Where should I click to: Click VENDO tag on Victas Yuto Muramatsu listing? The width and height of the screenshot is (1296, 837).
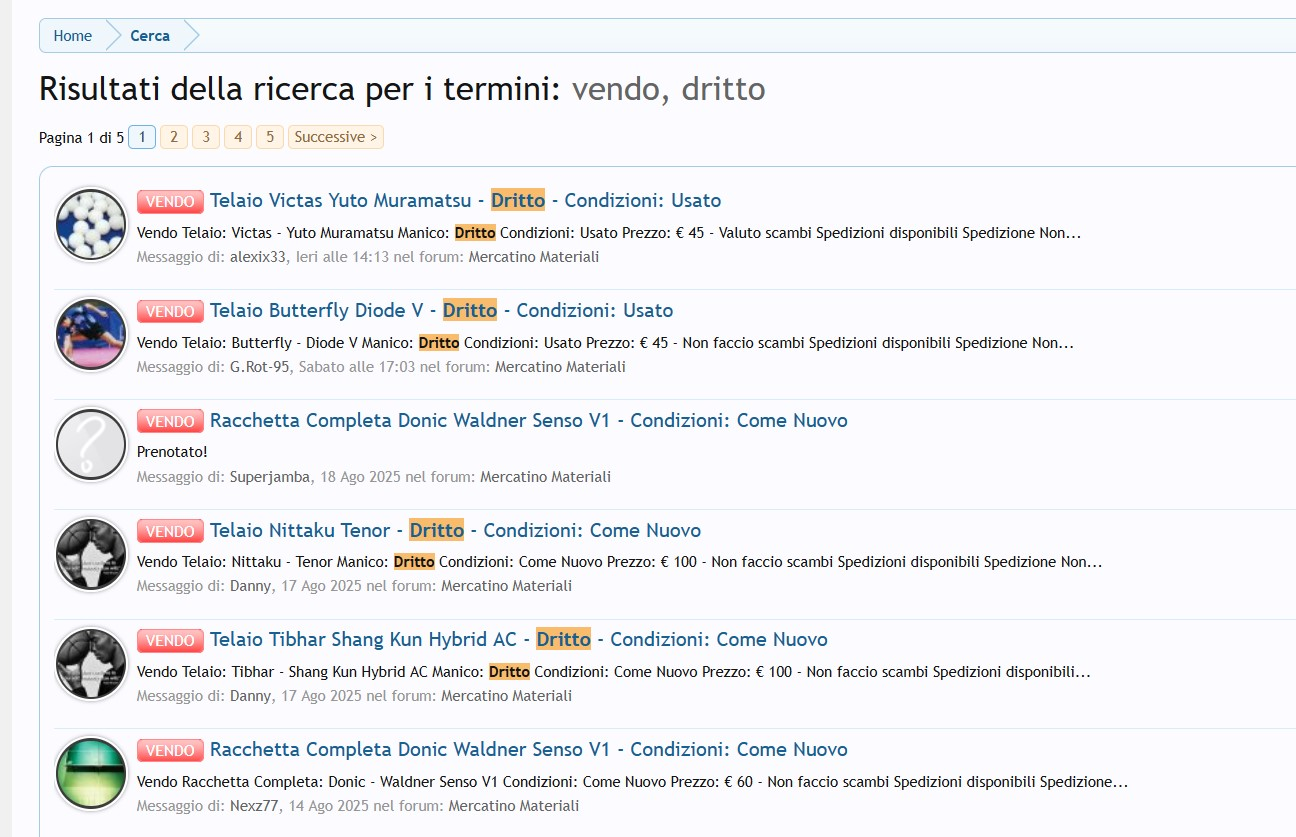(170, 201)
